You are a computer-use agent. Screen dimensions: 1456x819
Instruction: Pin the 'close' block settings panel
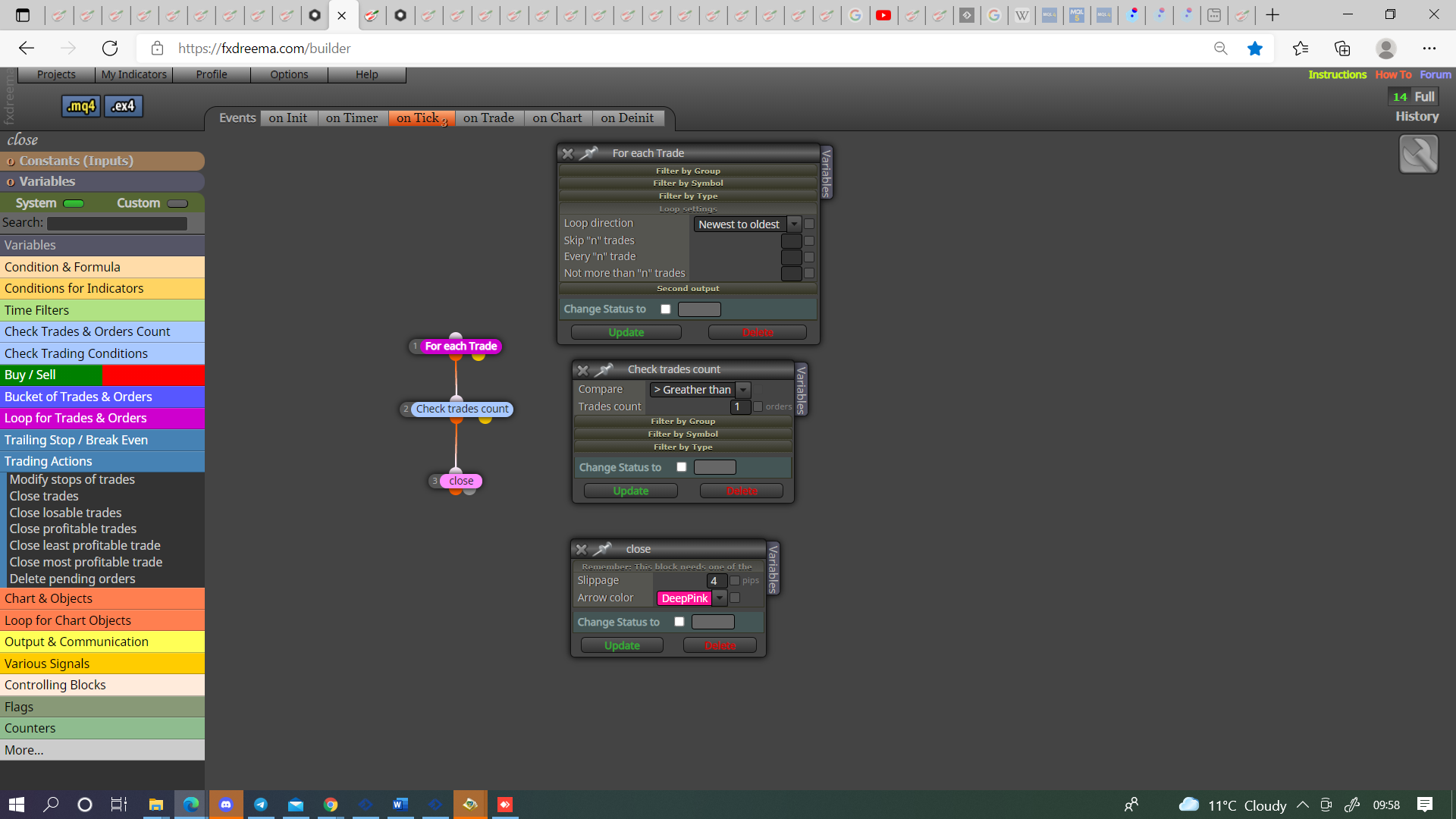point(603,549)
